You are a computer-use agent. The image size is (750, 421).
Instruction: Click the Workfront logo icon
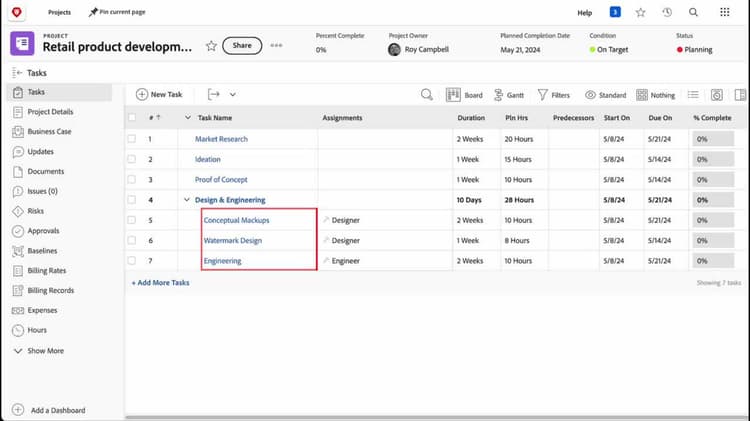click(17, 12)
